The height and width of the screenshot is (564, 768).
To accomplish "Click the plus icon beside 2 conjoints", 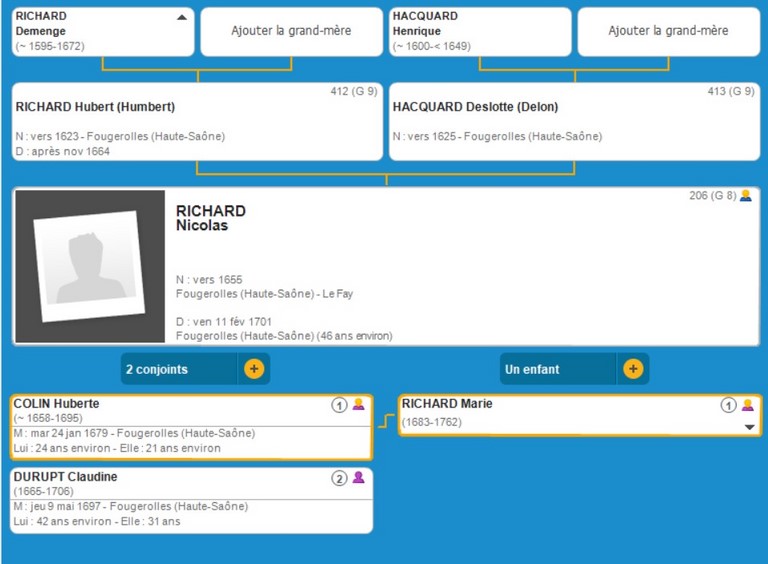I will (x=254, y=369).
